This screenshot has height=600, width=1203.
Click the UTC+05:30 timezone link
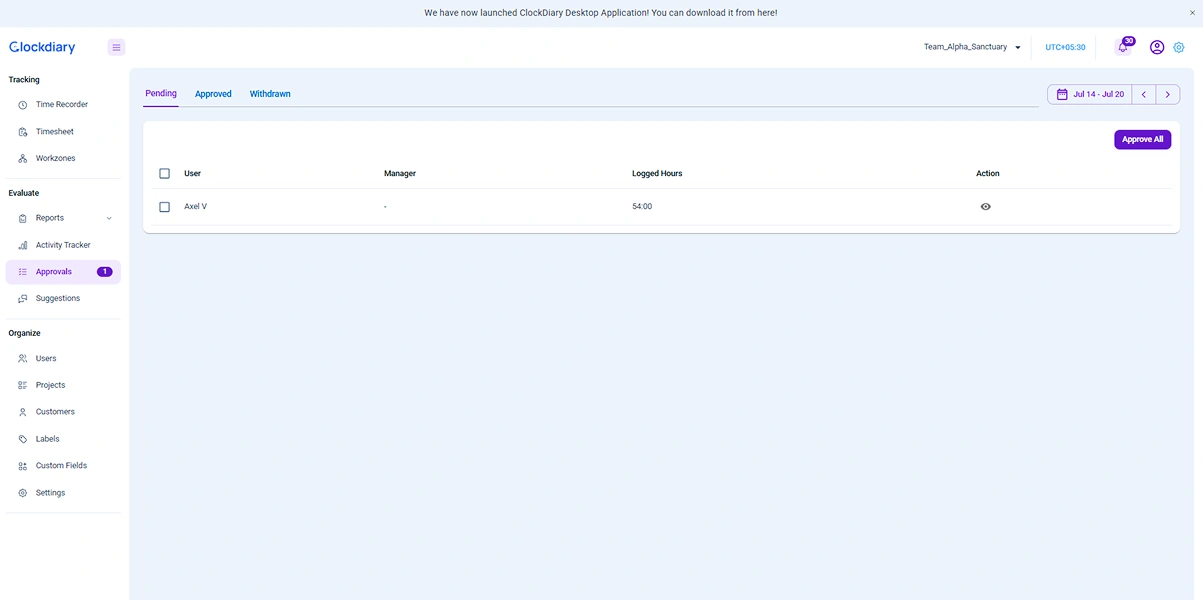(x=1065, y=47)
